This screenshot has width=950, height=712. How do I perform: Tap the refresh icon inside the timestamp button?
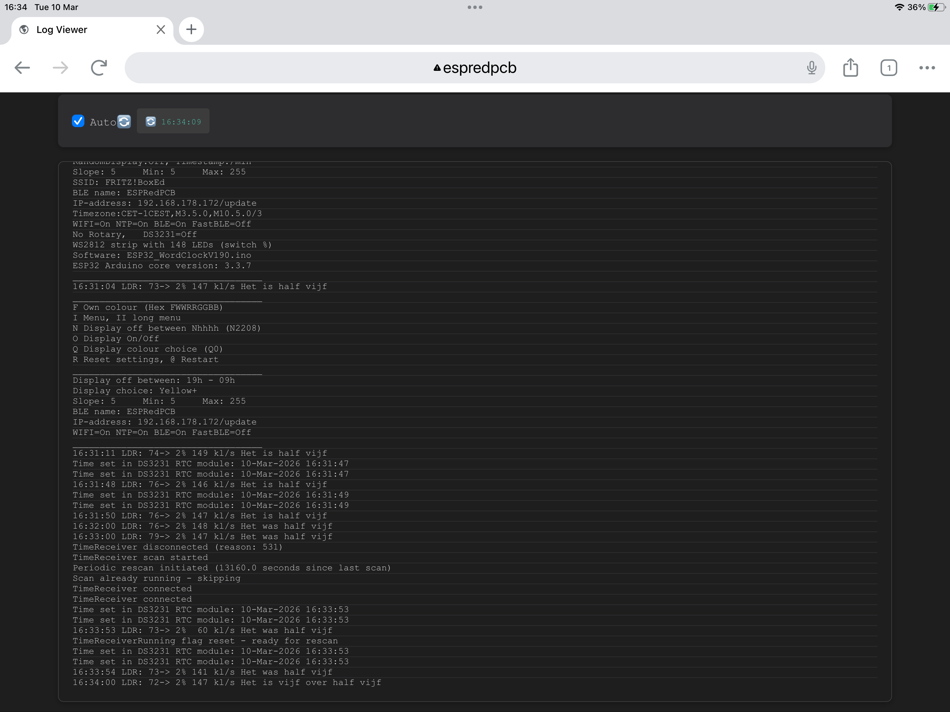click(x=153, y=121)
